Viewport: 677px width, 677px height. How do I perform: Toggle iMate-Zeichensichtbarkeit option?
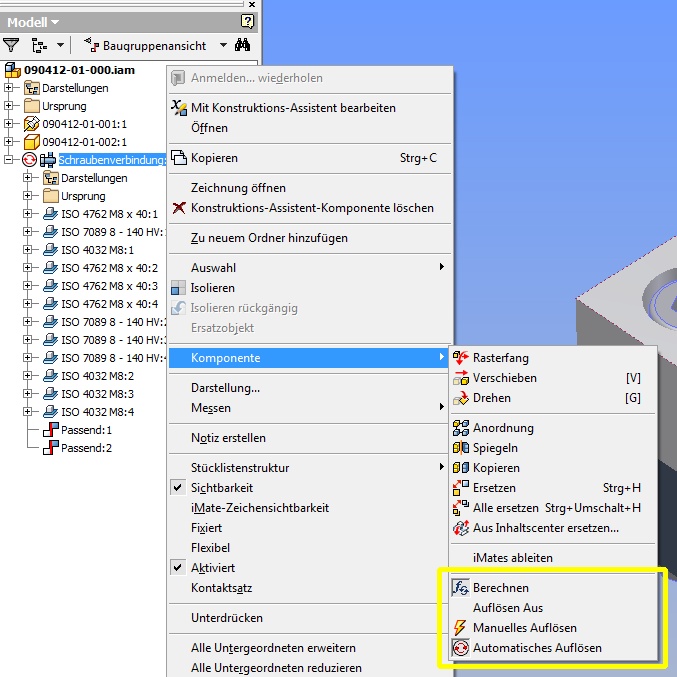pos(260,508)
